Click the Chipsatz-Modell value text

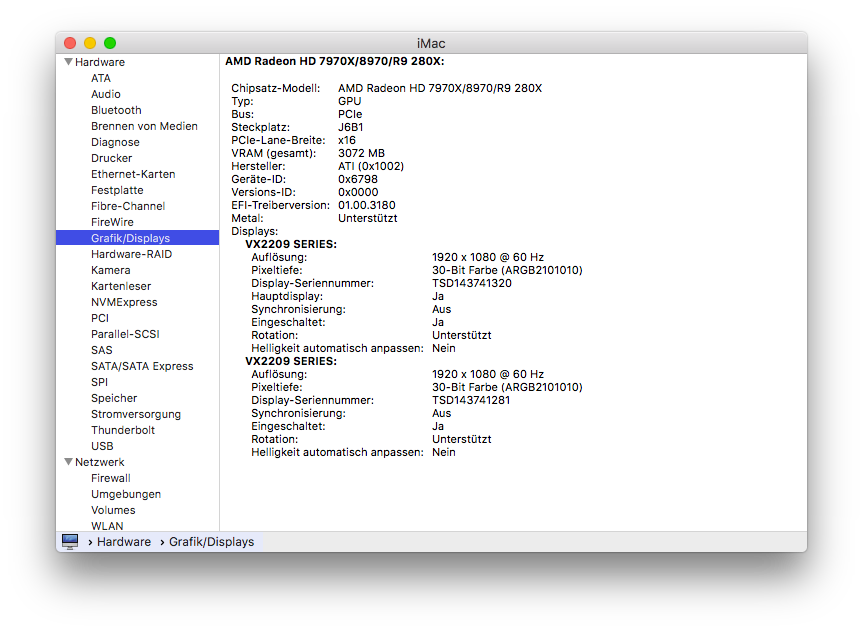(440, 88)
